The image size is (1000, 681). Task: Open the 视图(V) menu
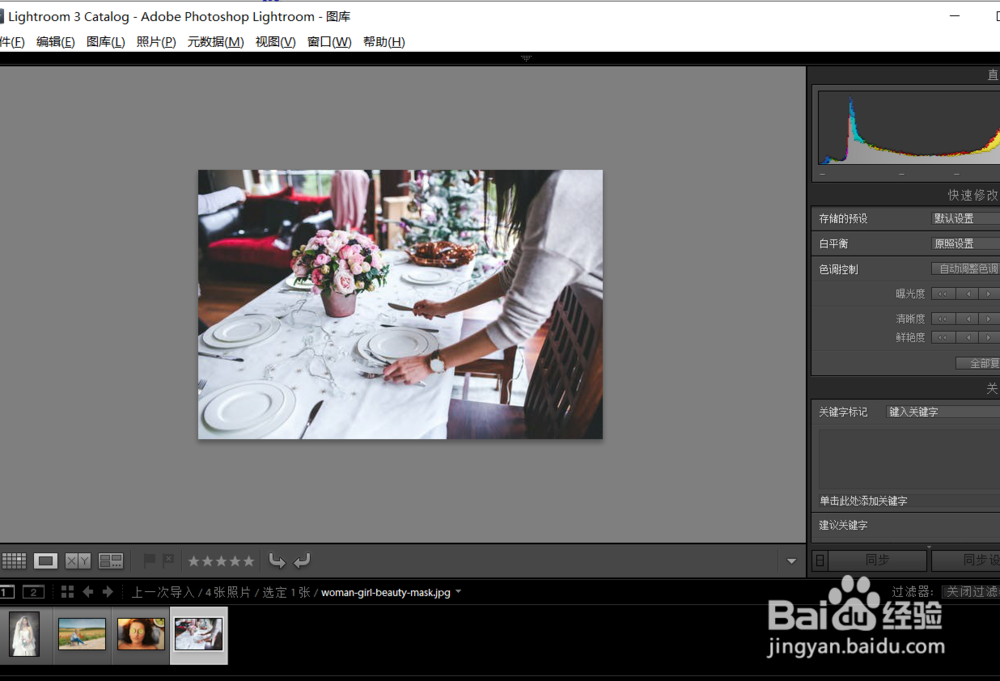[x=276, y=42]
